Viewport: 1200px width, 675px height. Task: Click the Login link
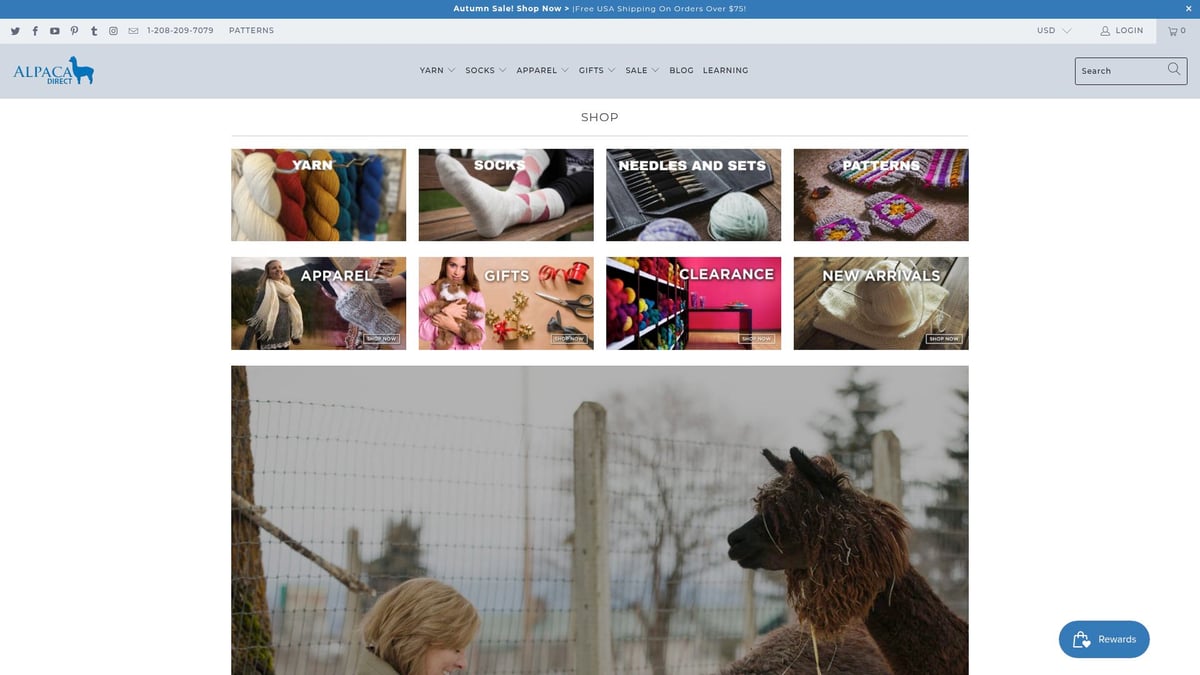click(x=1122, y=31)
